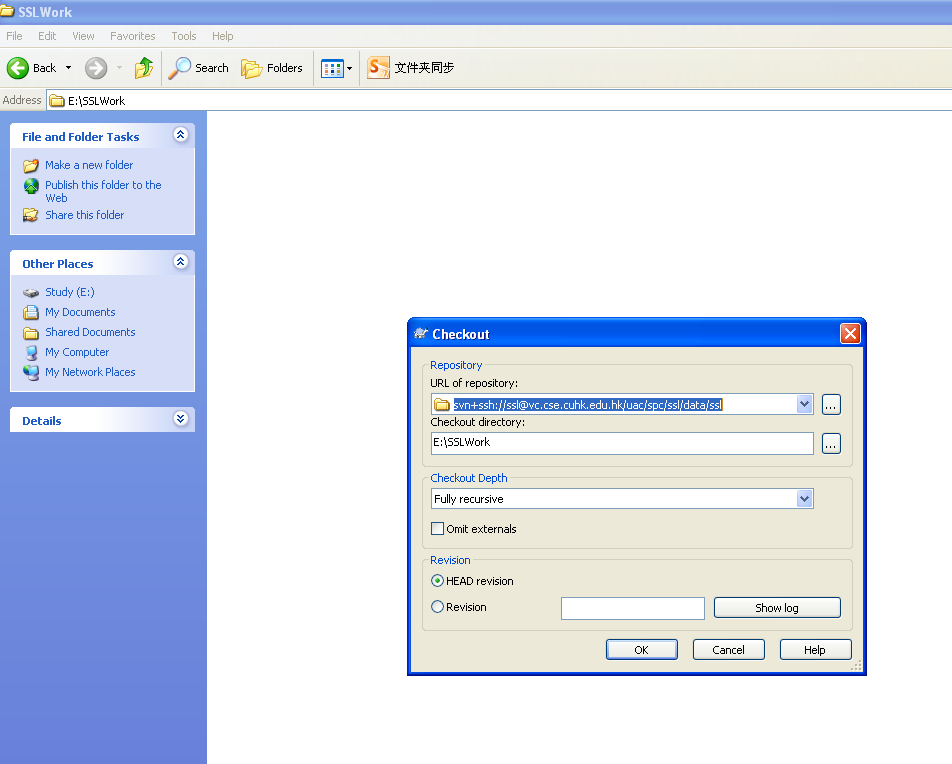Open Shared Documents link

coord(90,332)
